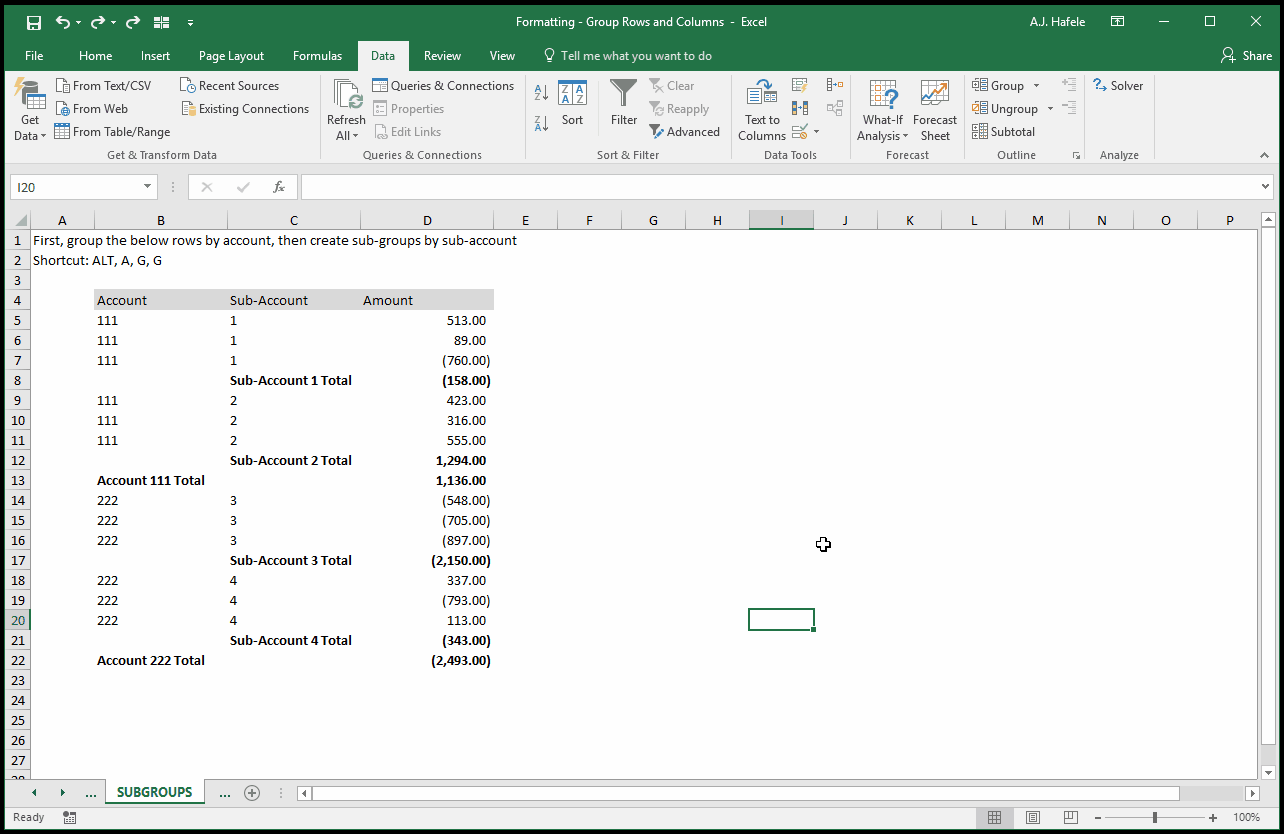Insert Subtotal

[1003, 132]
